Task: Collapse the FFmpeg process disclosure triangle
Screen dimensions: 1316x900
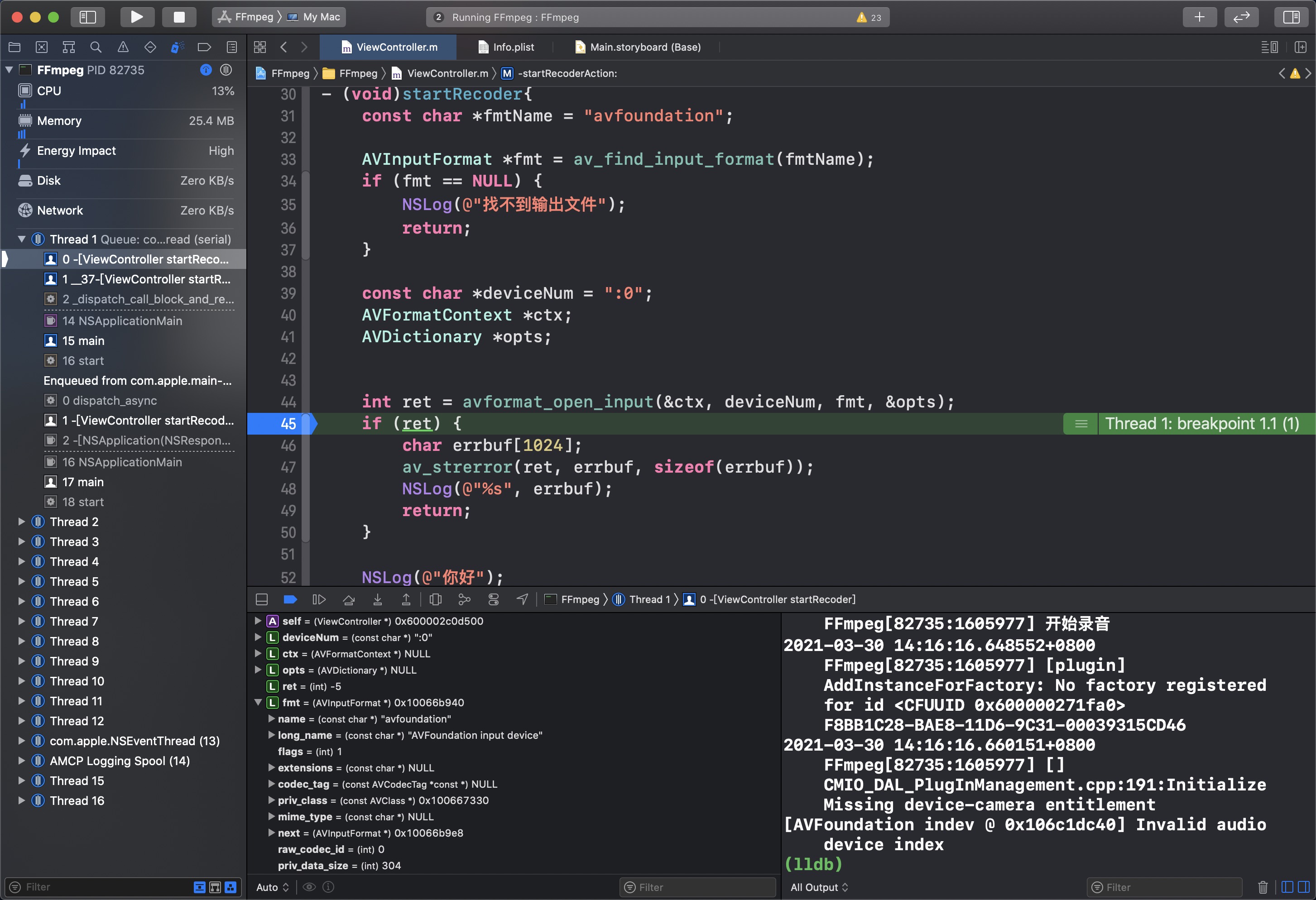Action: point(9,70)
